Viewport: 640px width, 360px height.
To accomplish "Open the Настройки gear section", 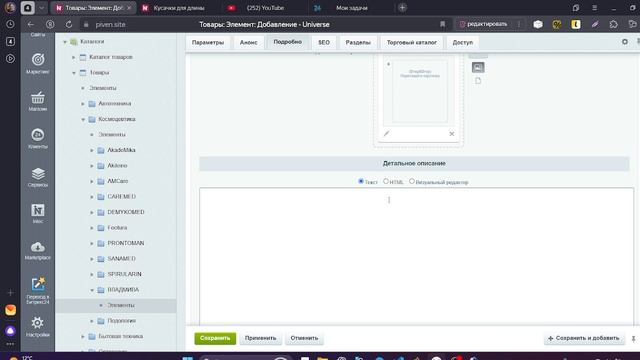I will coord(38,327).
